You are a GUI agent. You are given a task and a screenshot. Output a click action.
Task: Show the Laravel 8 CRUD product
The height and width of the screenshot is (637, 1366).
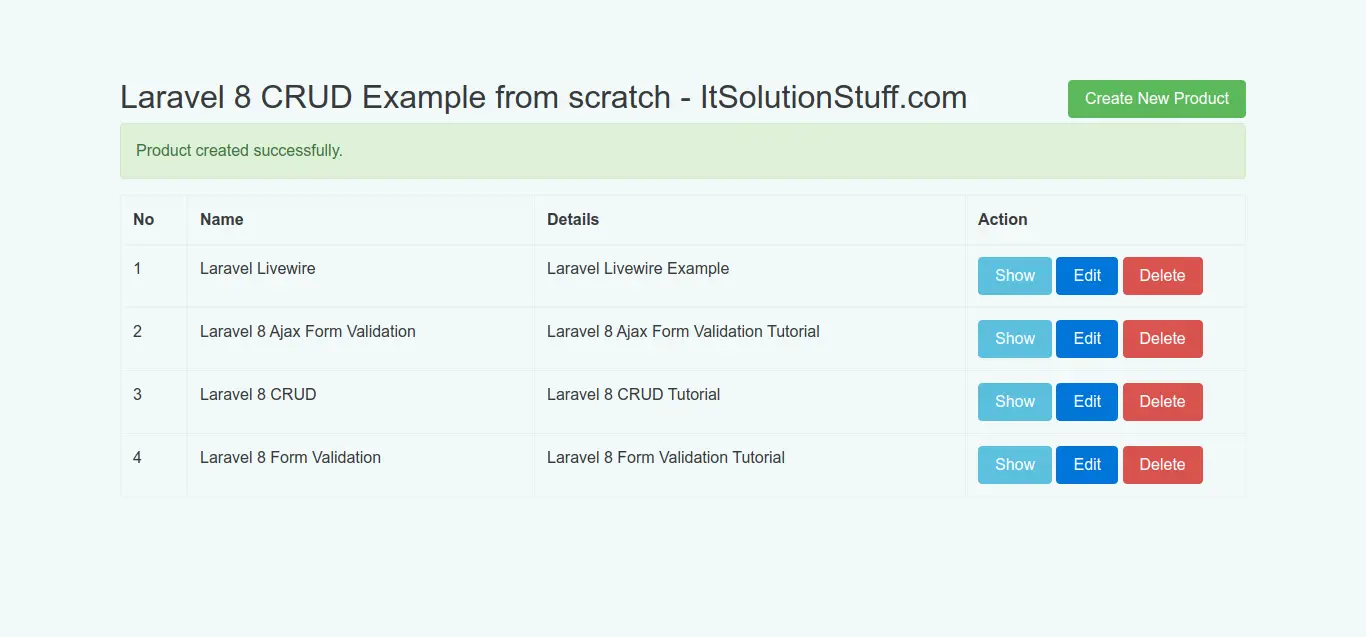[1014, 401]
